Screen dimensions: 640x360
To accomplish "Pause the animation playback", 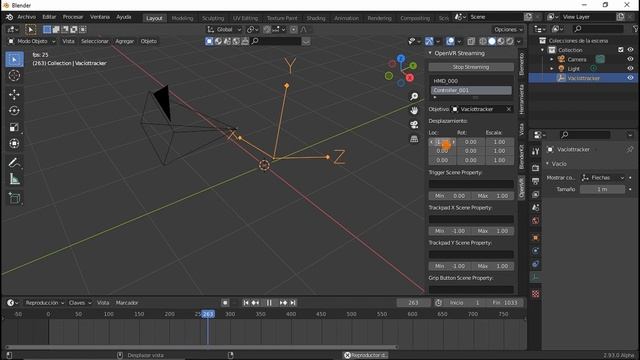I will tap(269, 303).
